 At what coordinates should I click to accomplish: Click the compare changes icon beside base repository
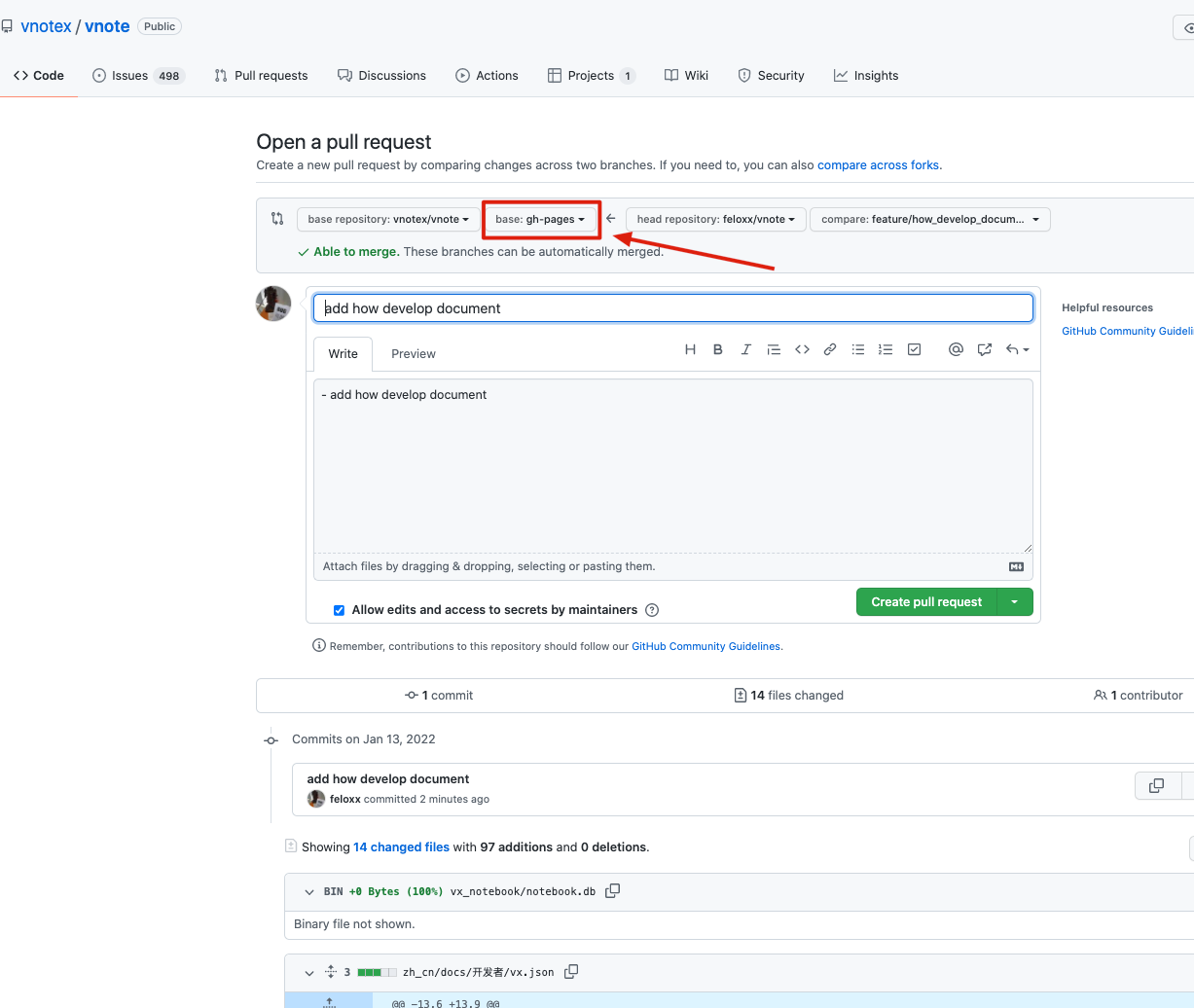[277, 219]
